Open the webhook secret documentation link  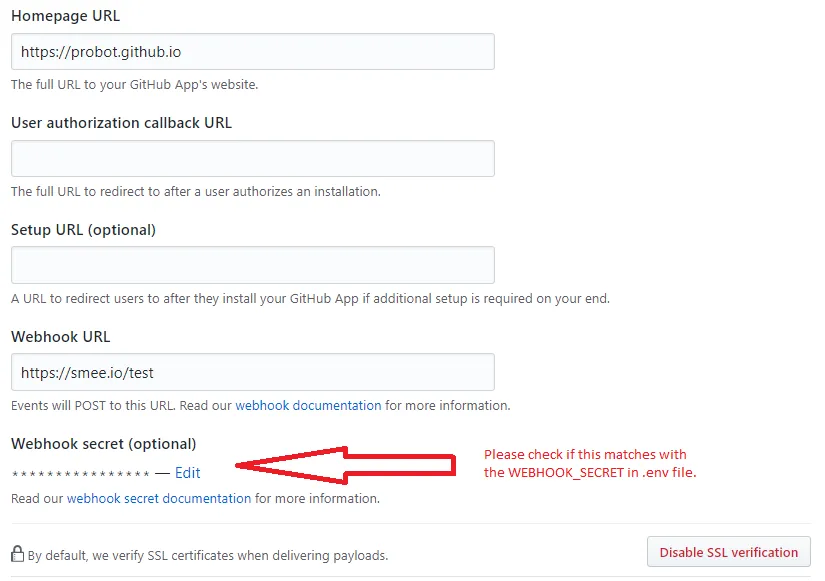coord(159,498)
